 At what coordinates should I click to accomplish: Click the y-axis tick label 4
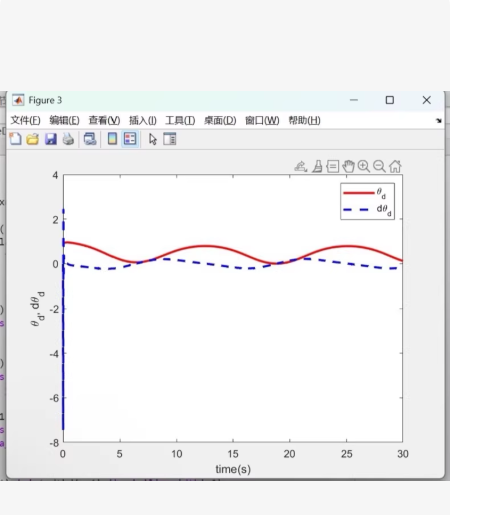(x=55, y=175)
